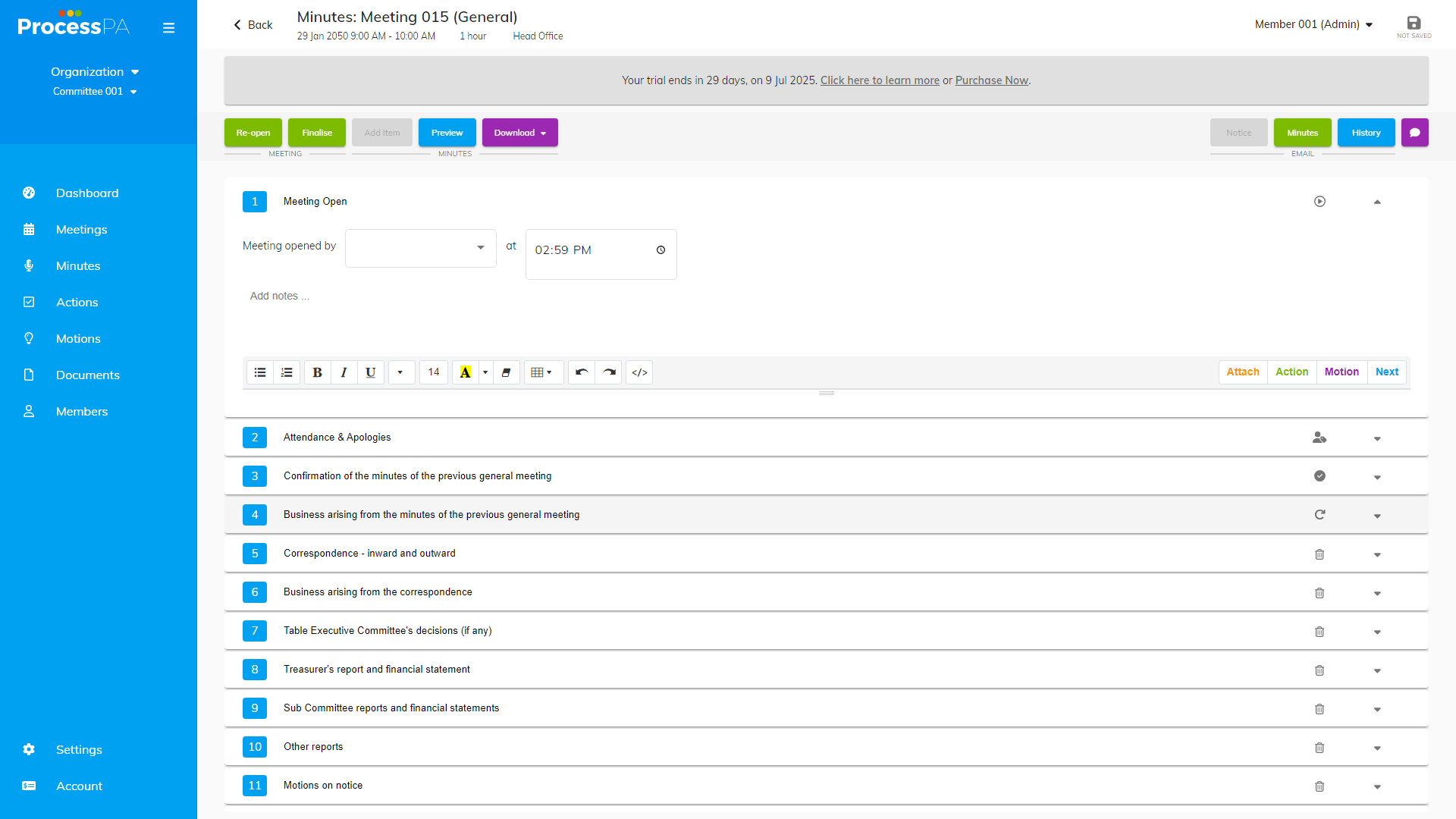This screenshot has width=1456, height=819.
Task: Click the play icon on Meeting Open
Action: click(x=1319, y=202)
